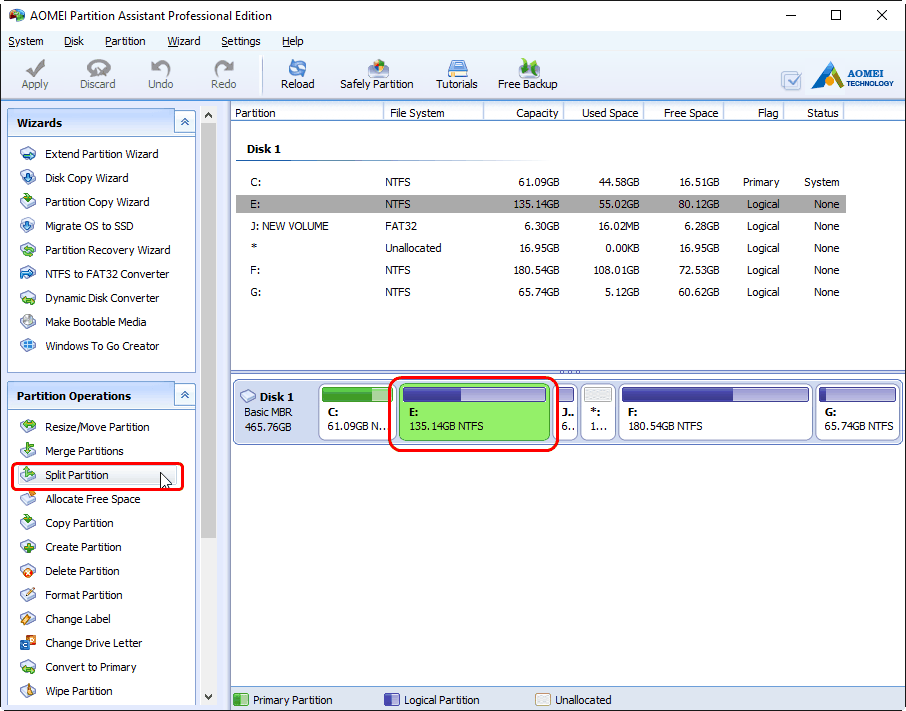
Task: Click the Partition column header
Action: pyautogui.click(x=308, y=113)
